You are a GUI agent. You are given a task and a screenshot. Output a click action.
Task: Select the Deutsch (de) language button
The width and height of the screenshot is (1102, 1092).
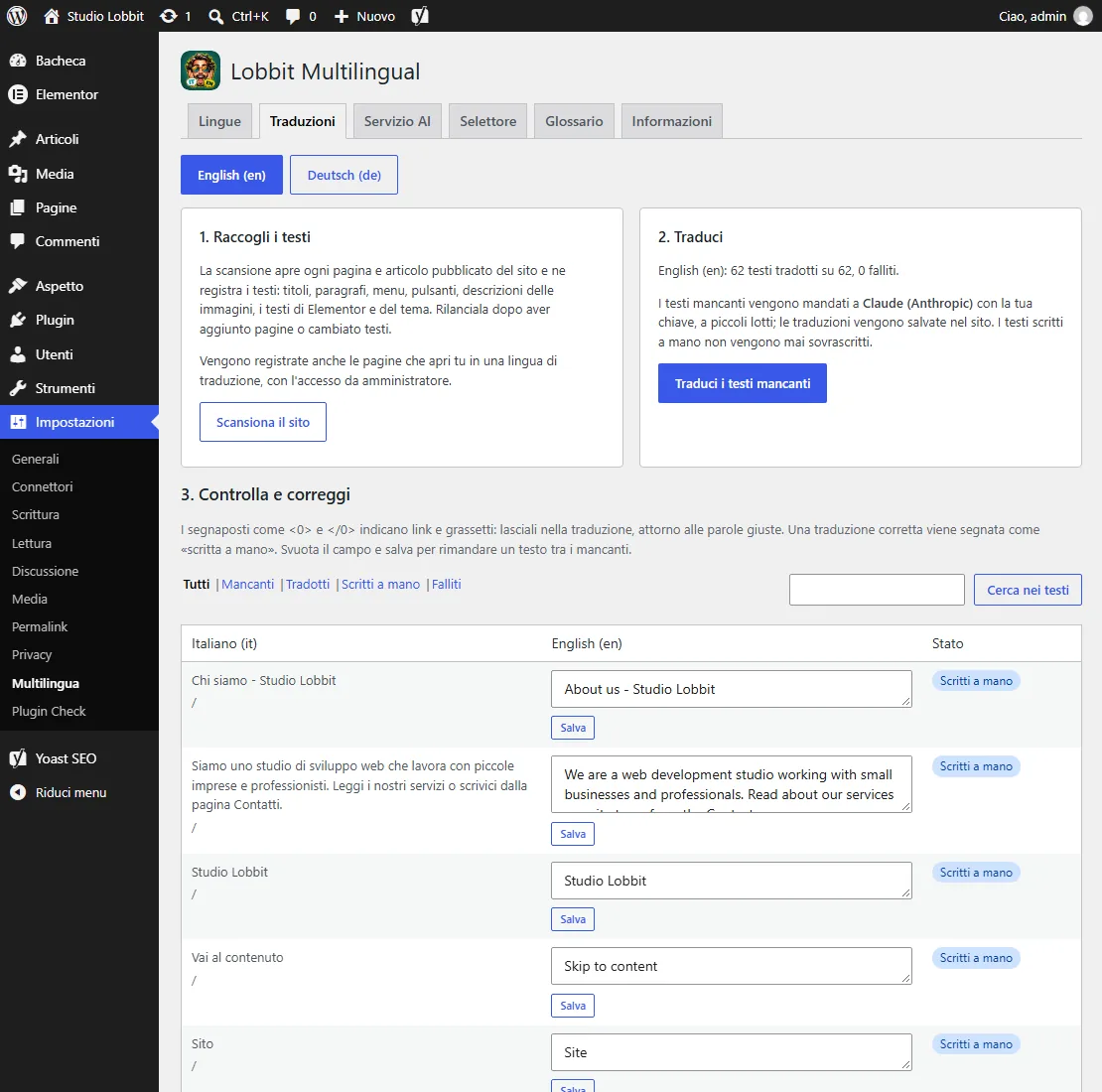tap(344, 175)
